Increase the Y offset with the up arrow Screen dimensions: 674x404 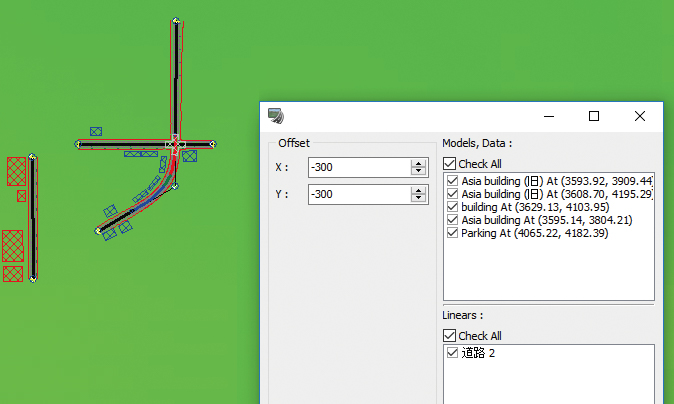point(418,190)
